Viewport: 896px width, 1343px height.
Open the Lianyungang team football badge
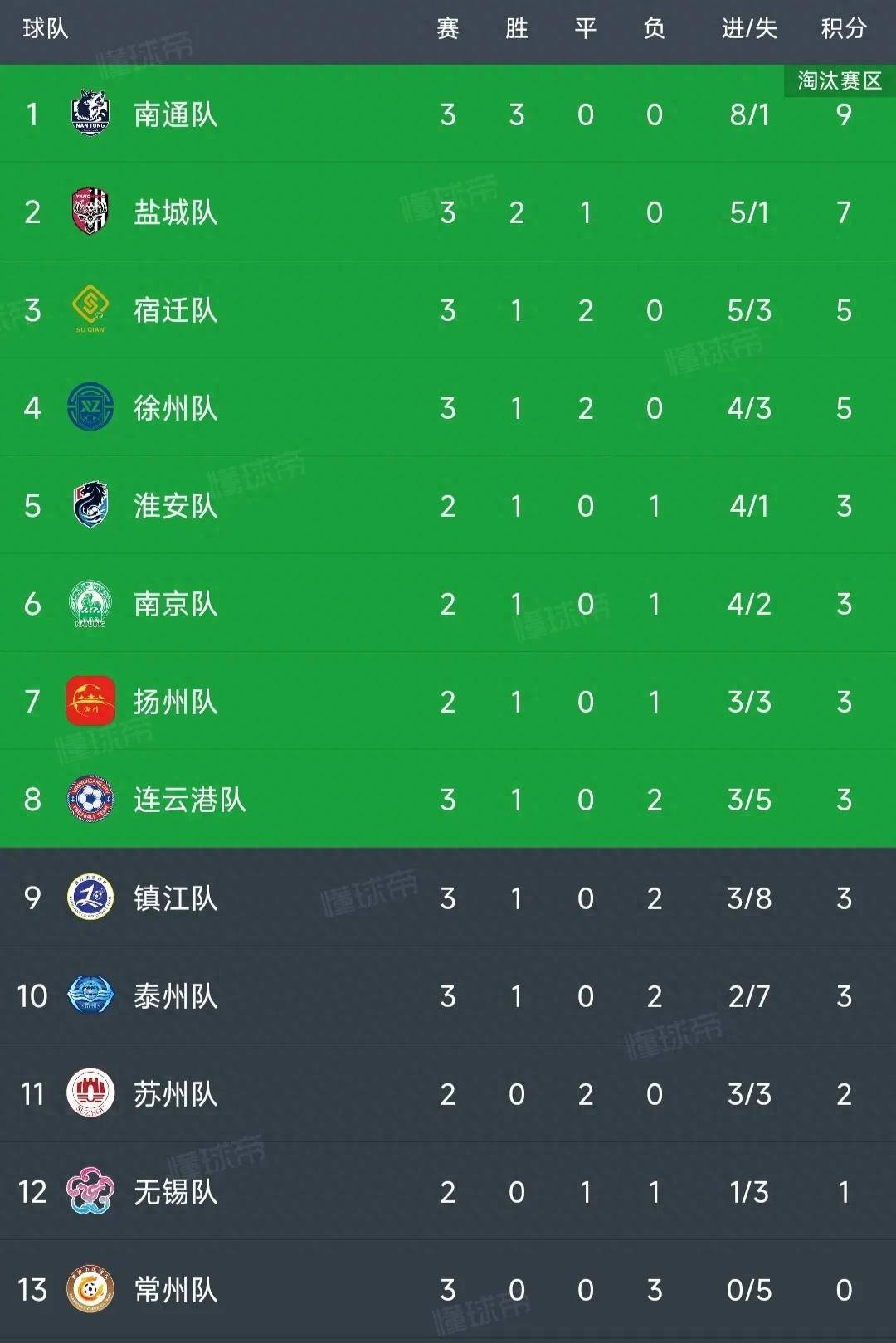90,799
